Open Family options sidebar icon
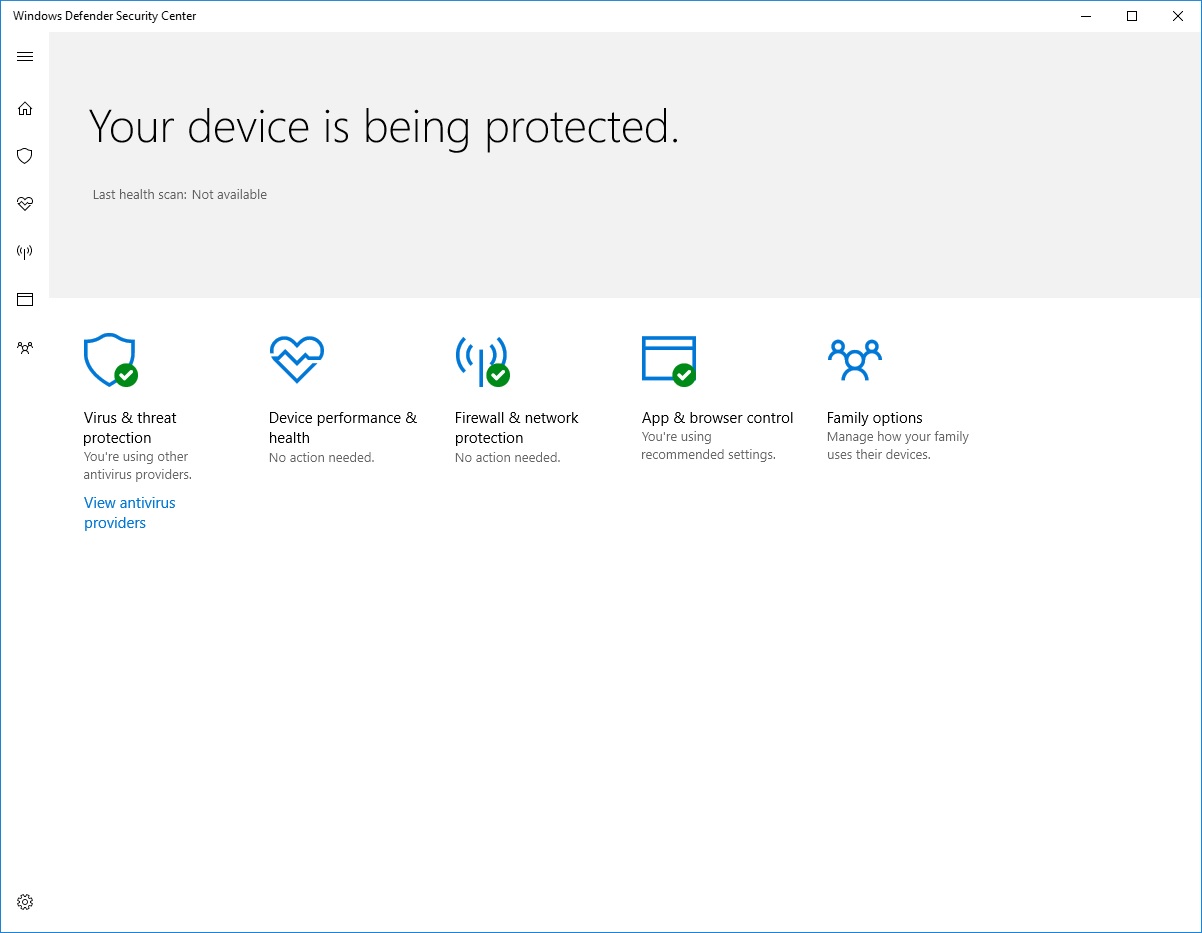Viewport: 1202px width, 933px height. [x=25, y=348]
